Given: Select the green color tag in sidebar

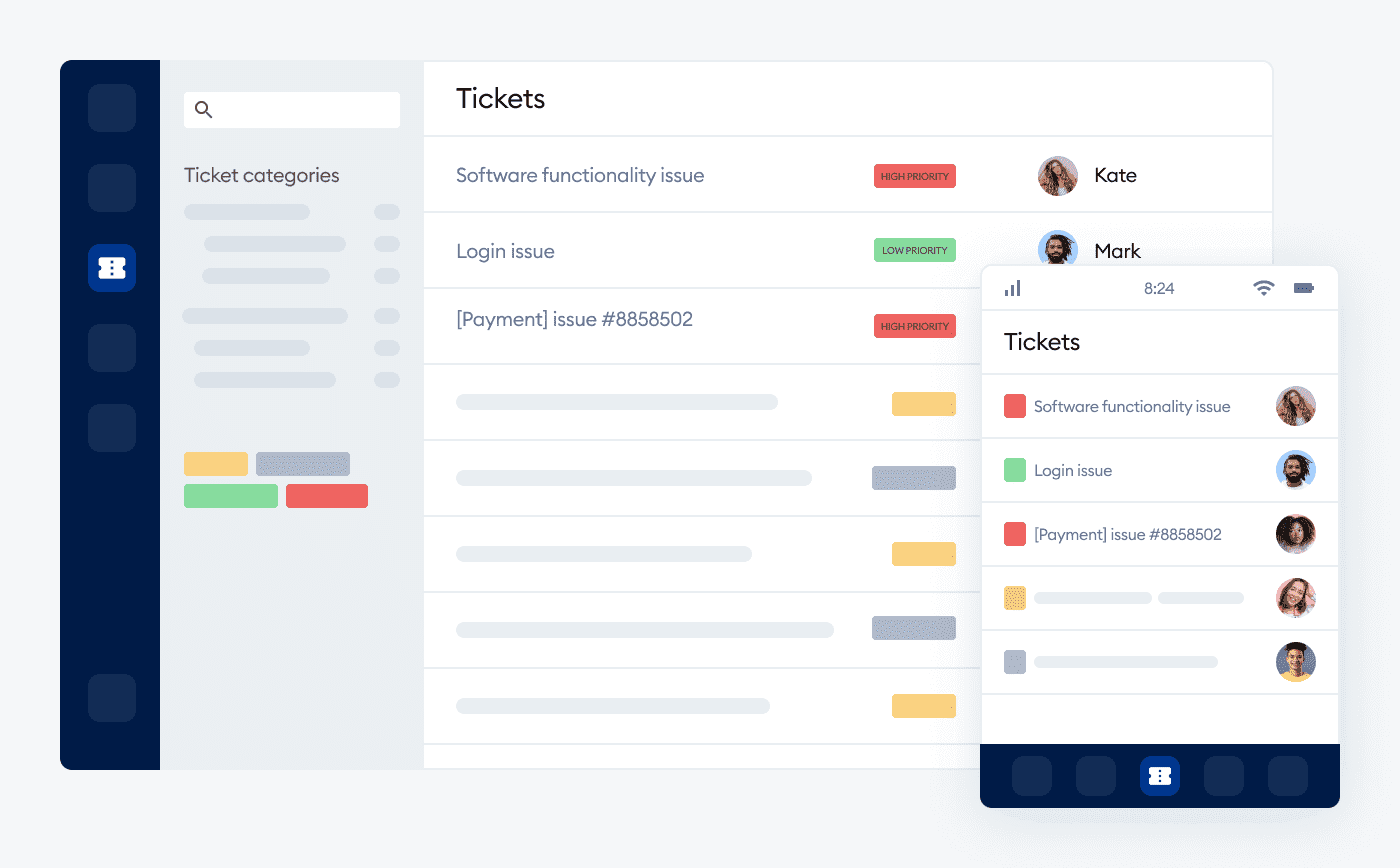Looking at the screenshot, I should [231, 496].
